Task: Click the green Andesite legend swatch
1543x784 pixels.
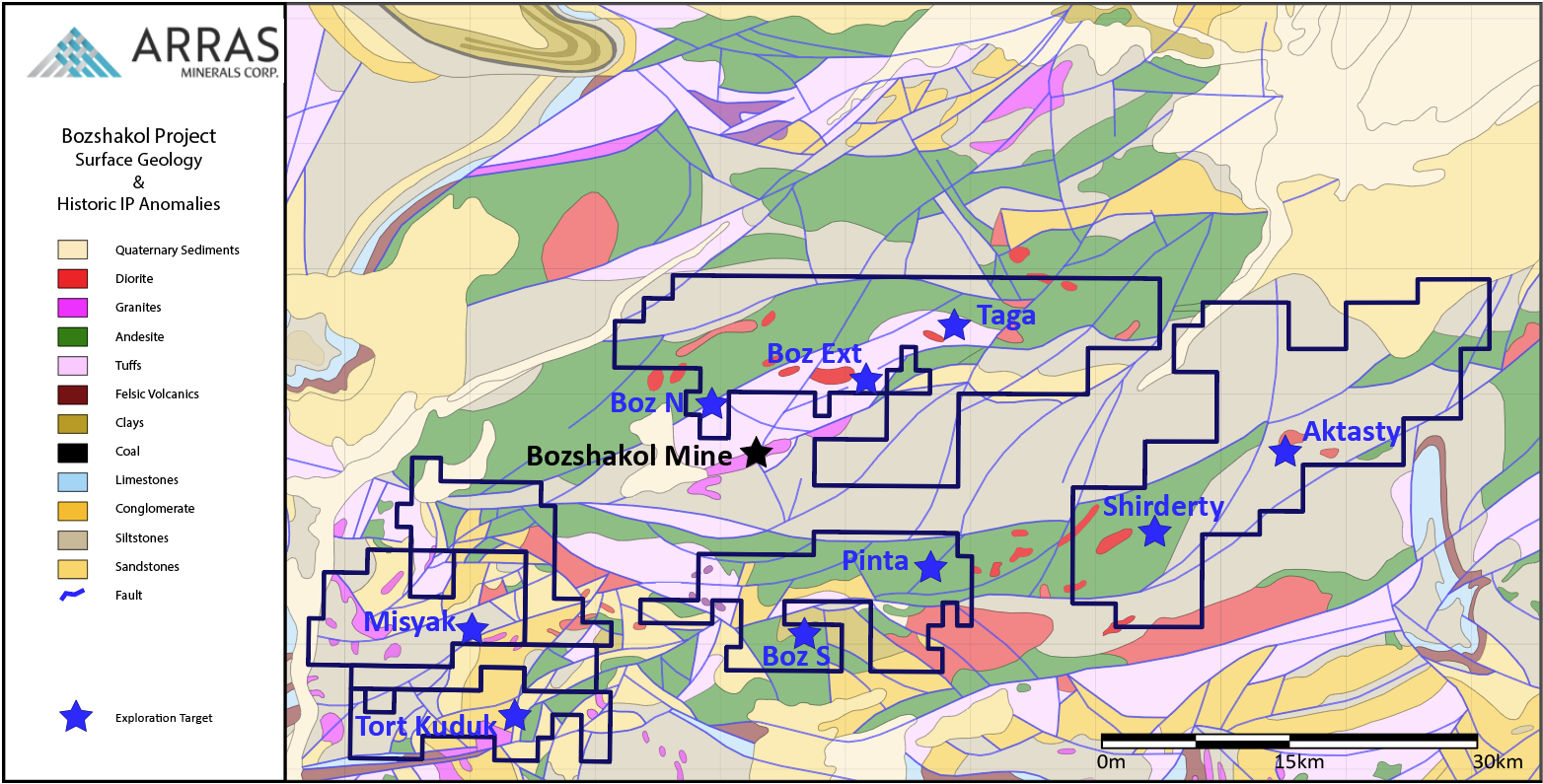Action: tap(73, 336)
